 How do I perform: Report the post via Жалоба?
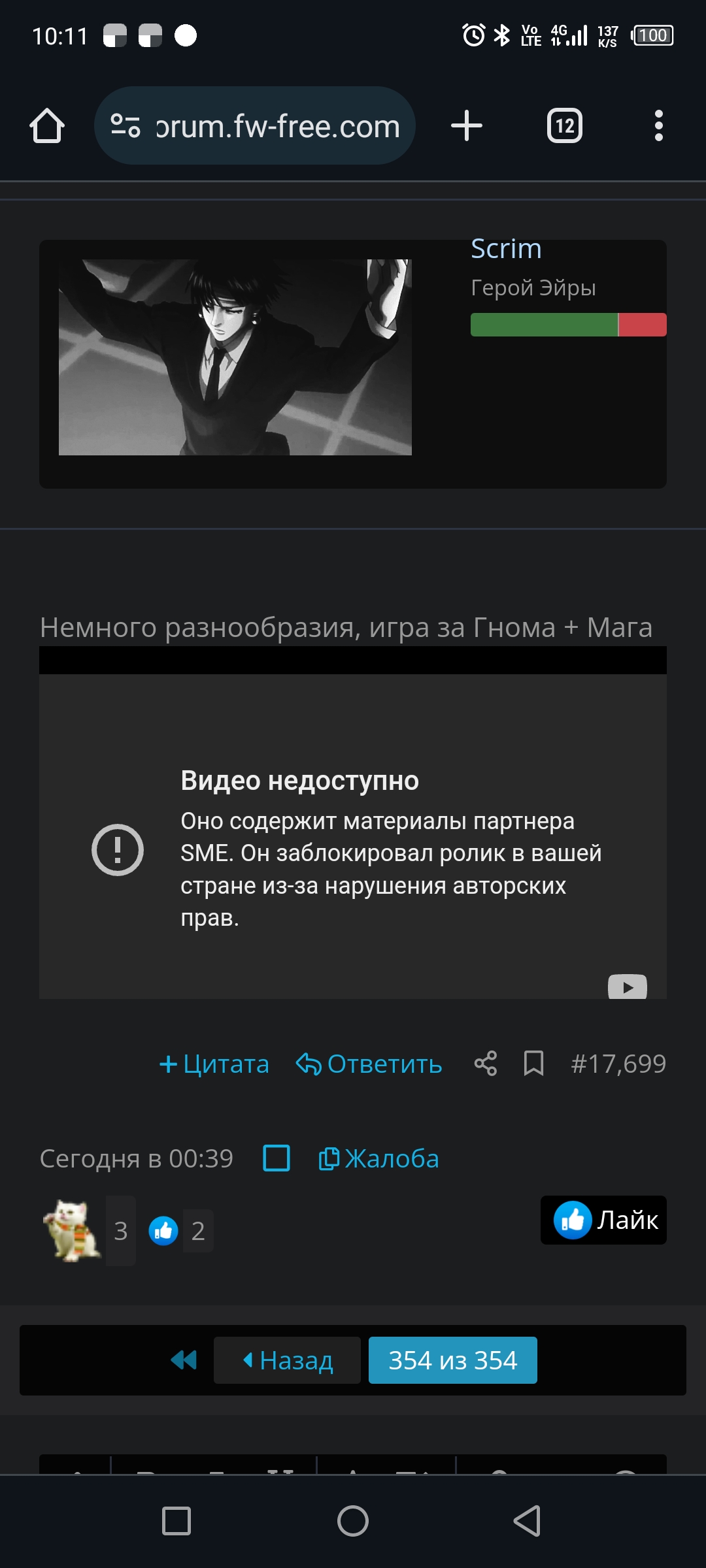coord(378,1158)
